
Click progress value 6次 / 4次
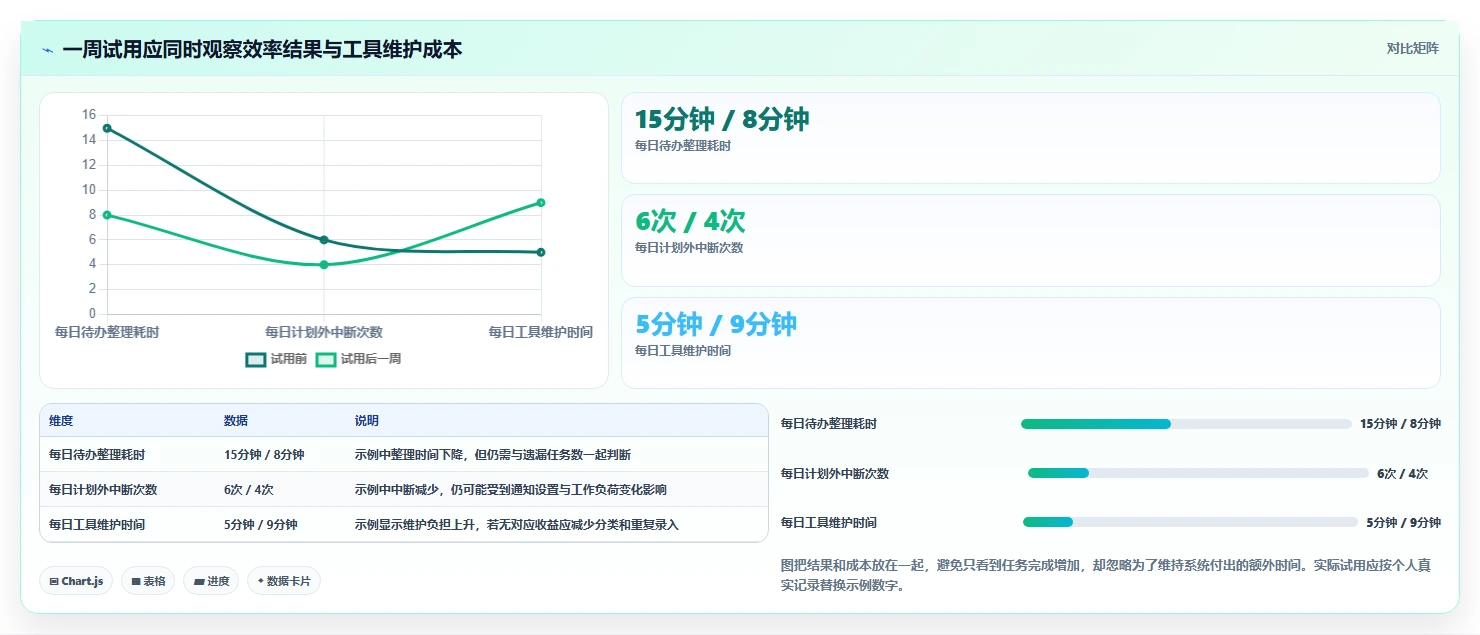pyautogui.click(x=1402, y=473)
